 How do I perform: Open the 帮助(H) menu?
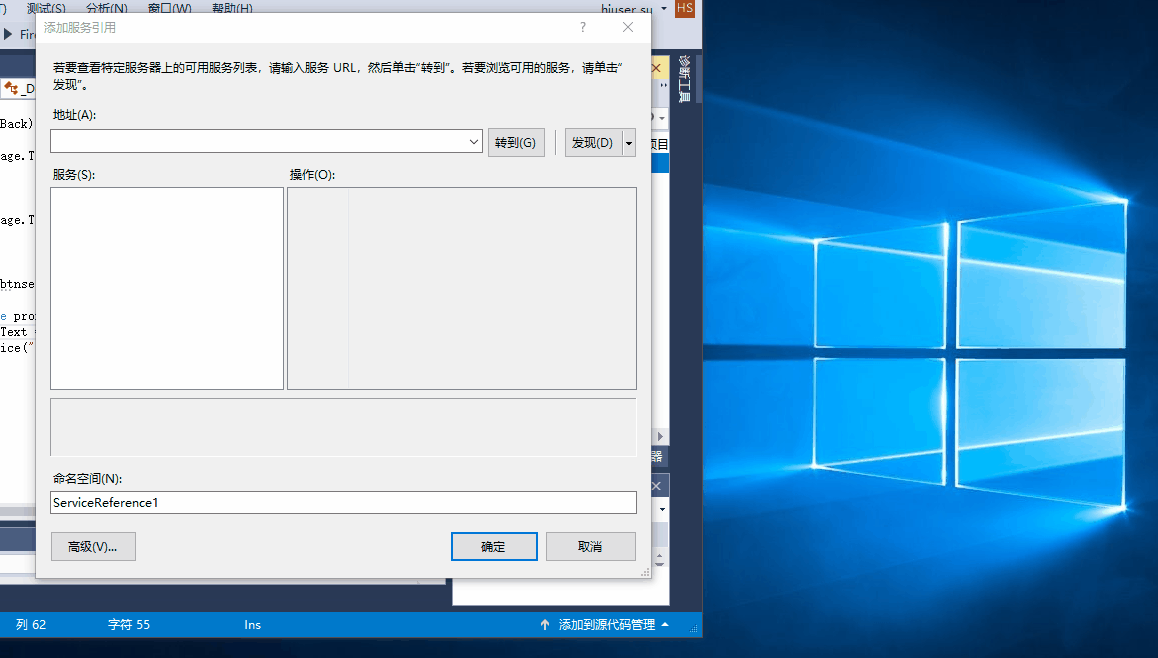click(x=230, y=8)
